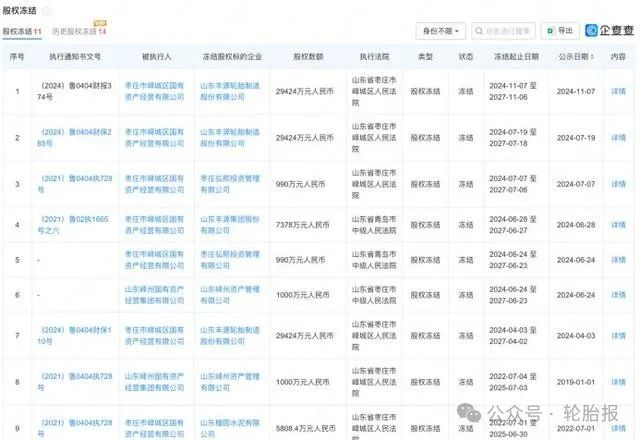Click the 冻结股权标的企业 column header
This screenshot has height=440, width=640.
coord(232,57)
